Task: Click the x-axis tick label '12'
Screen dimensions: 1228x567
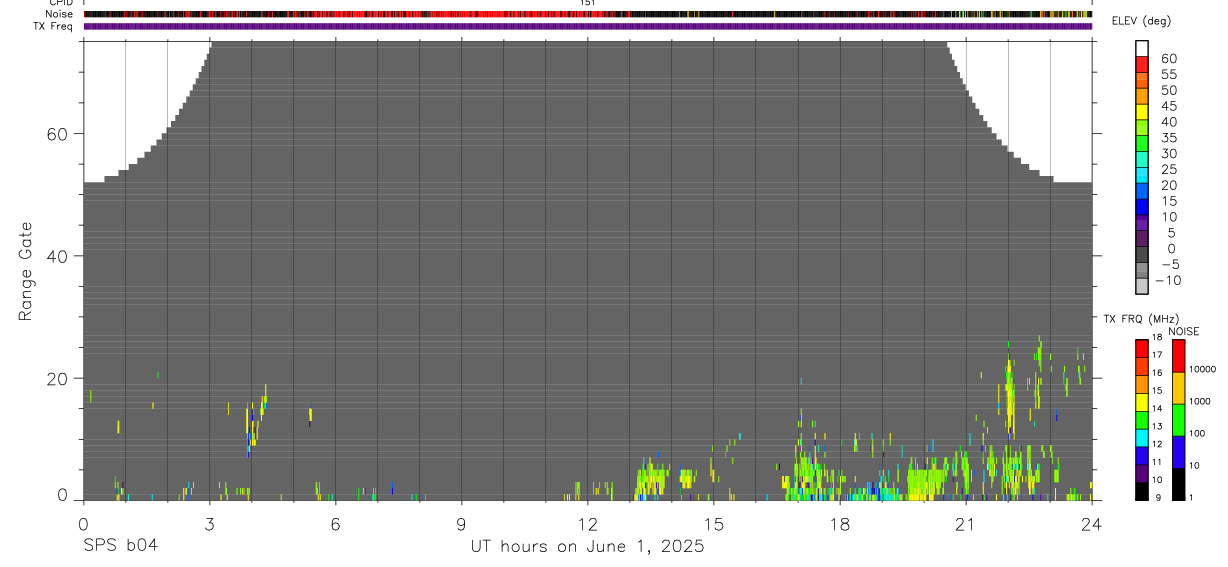Action: point(588,523)
